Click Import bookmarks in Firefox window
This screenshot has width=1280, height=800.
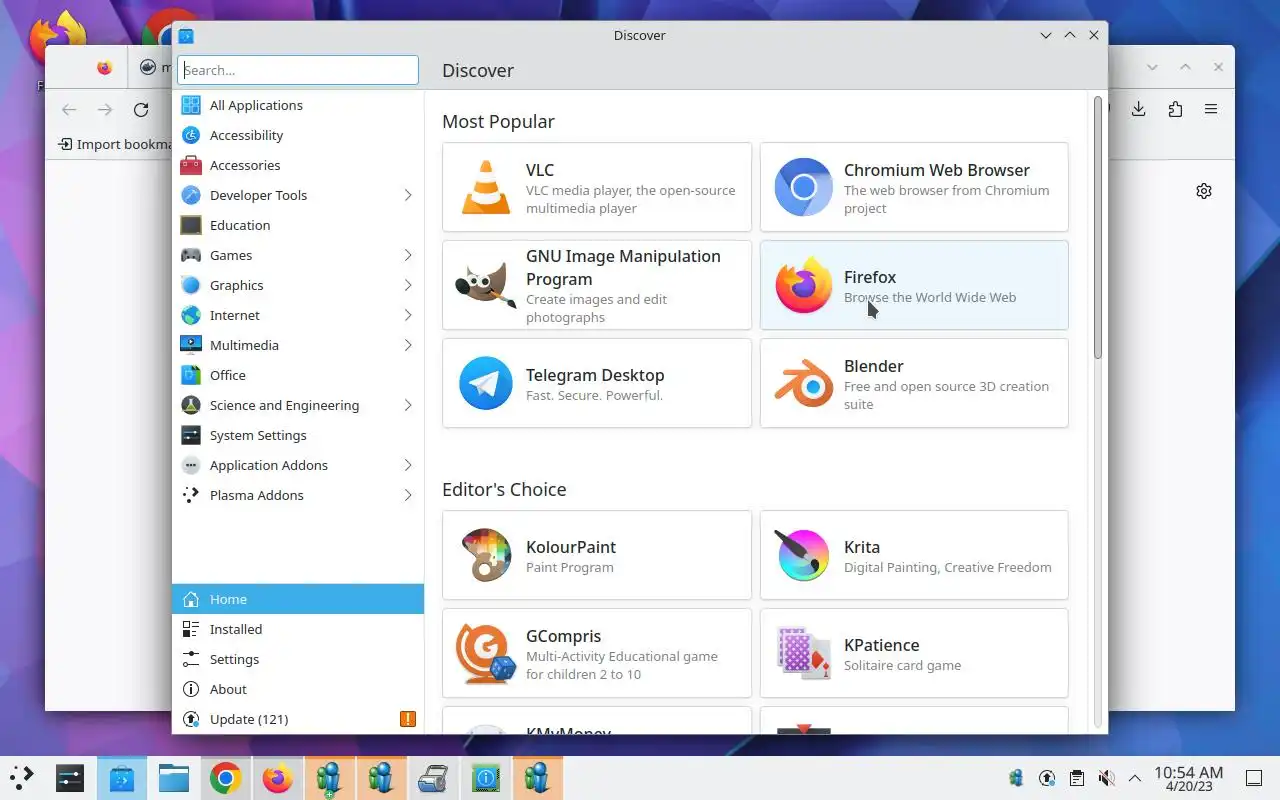click(117, 144)
